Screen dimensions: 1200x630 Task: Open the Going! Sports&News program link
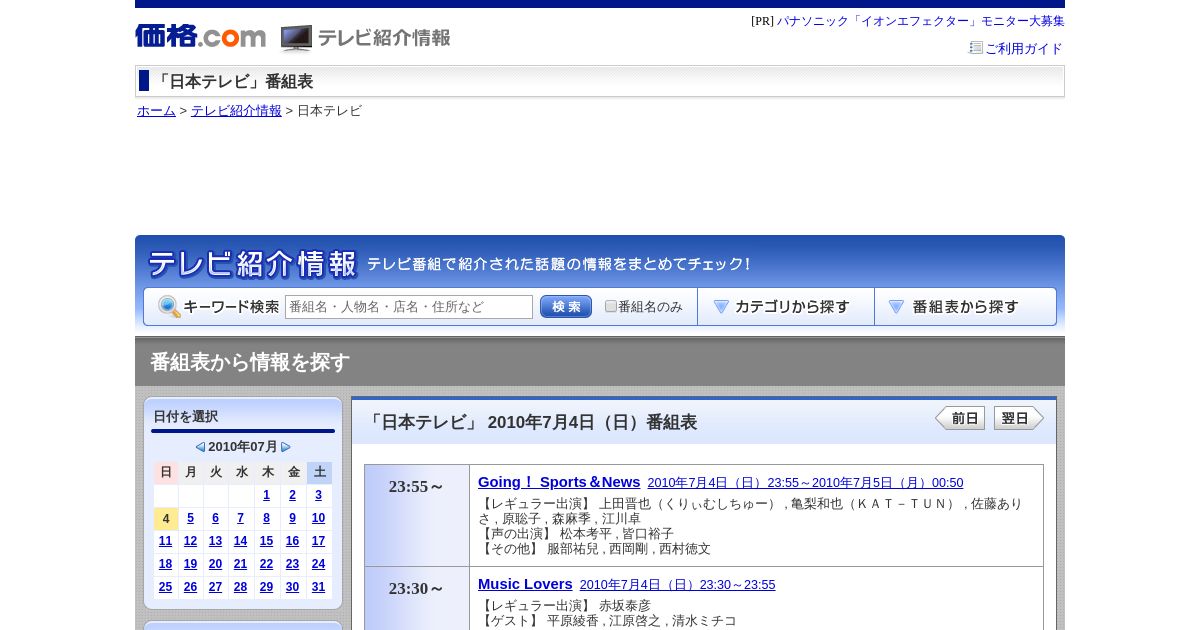(559, 482)
